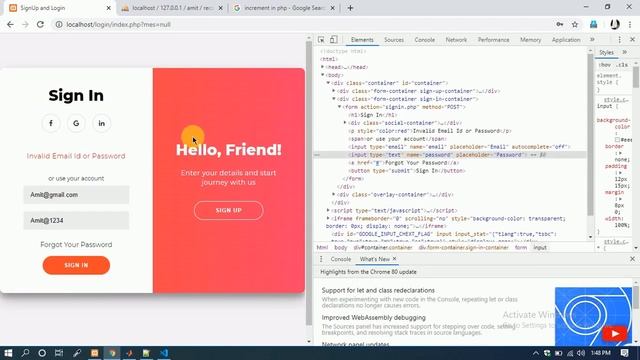This screenshot has width=640, height=360.
Task: Click the LinkedIn sign-in icon
Action: (x=101, y=123)
